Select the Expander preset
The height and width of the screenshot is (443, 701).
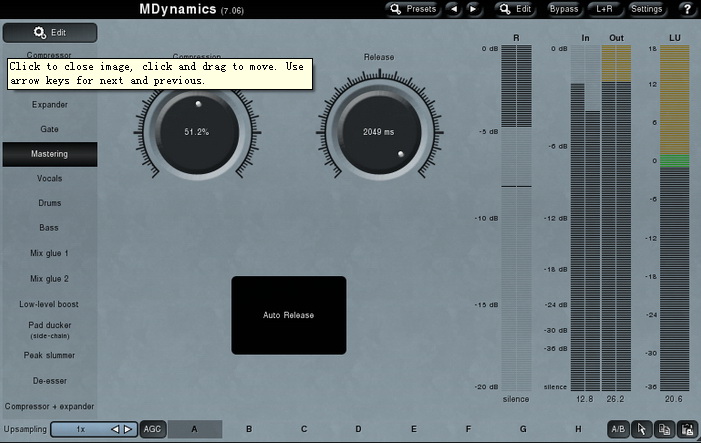(50, 105)
